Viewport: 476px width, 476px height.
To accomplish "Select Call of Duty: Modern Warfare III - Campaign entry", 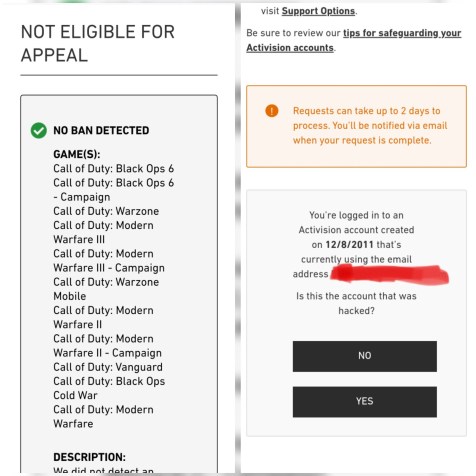I will click(109, 261).
